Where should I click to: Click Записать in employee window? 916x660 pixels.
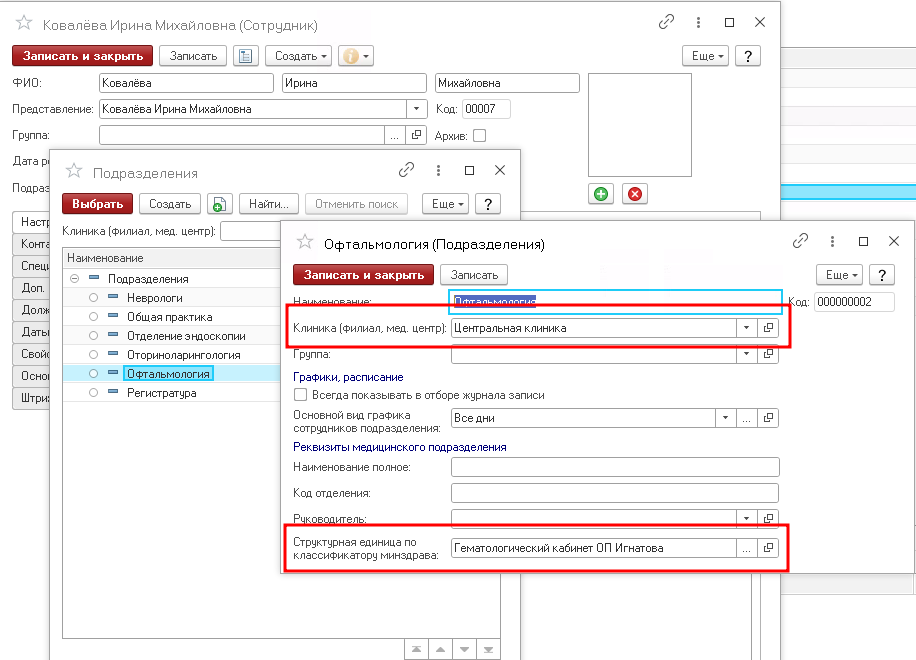click(193, 56)
